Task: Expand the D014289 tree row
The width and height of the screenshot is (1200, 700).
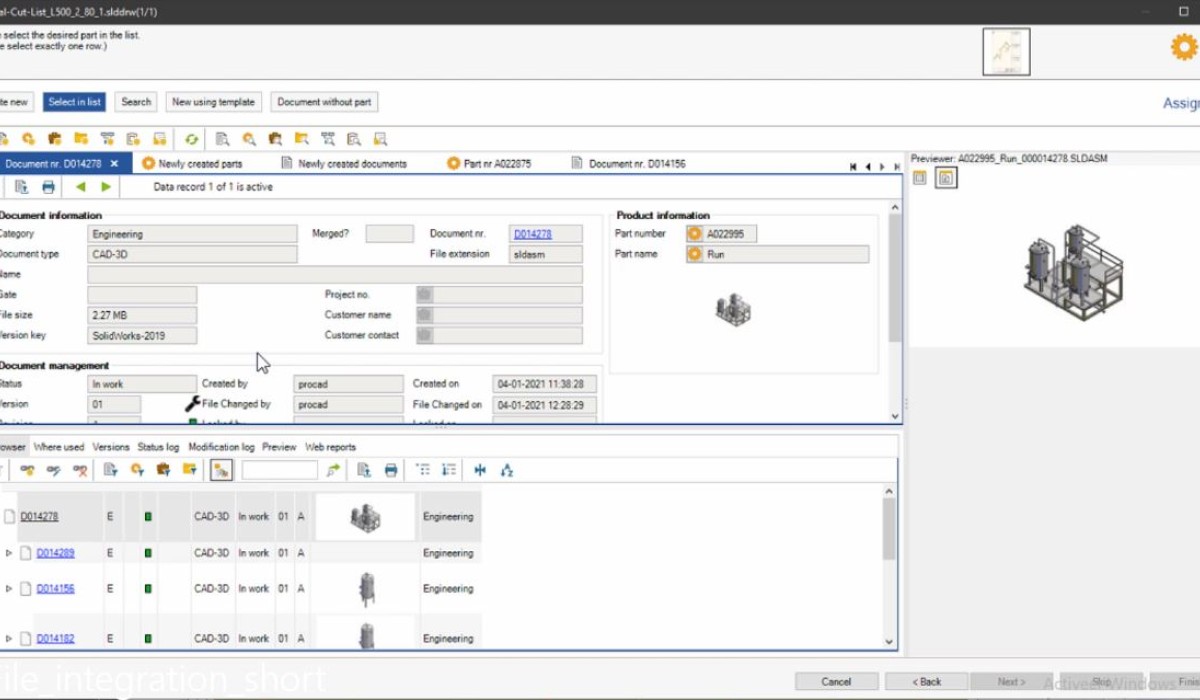Action: coord(9,553)
